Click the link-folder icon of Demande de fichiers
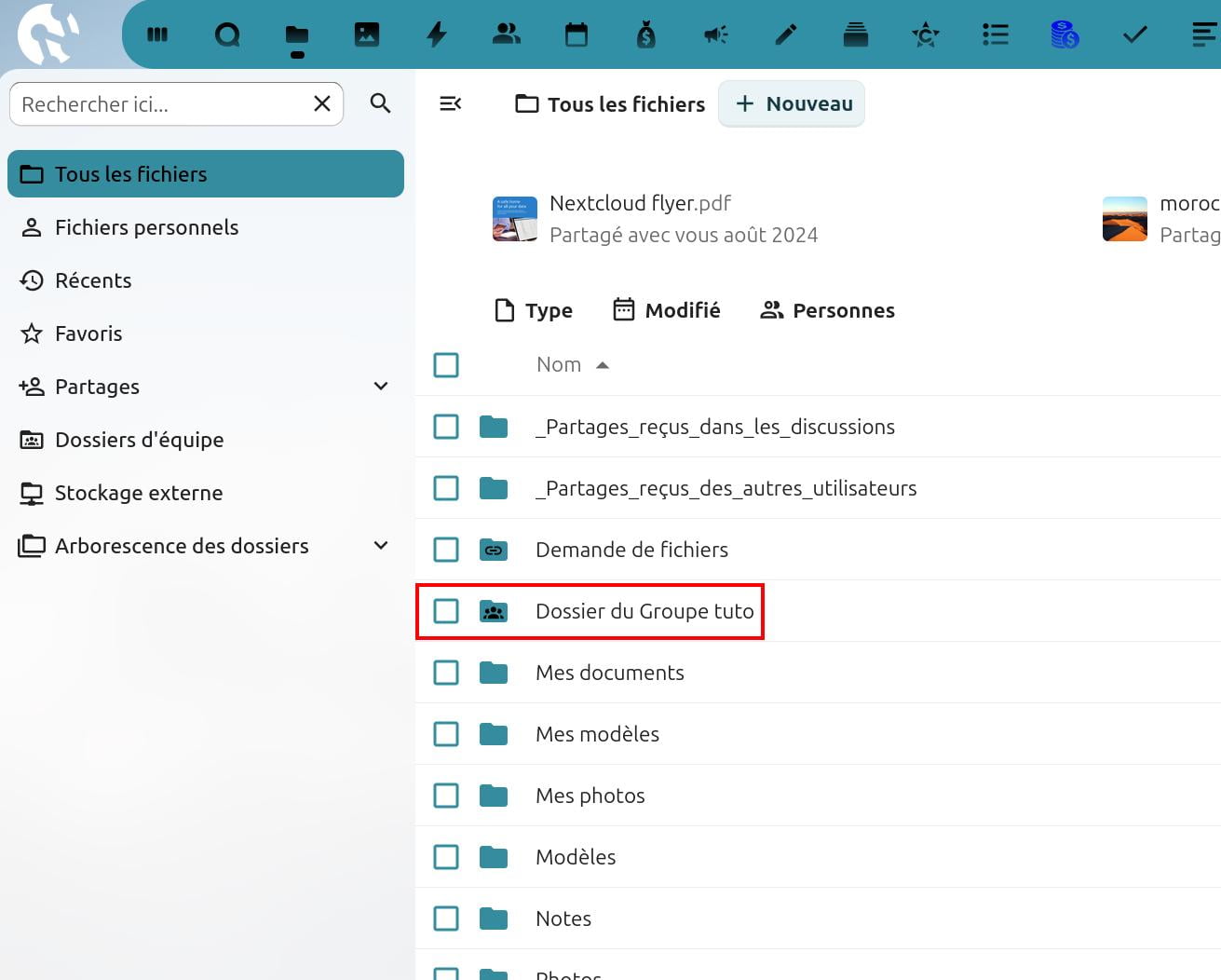 [494, 550]
